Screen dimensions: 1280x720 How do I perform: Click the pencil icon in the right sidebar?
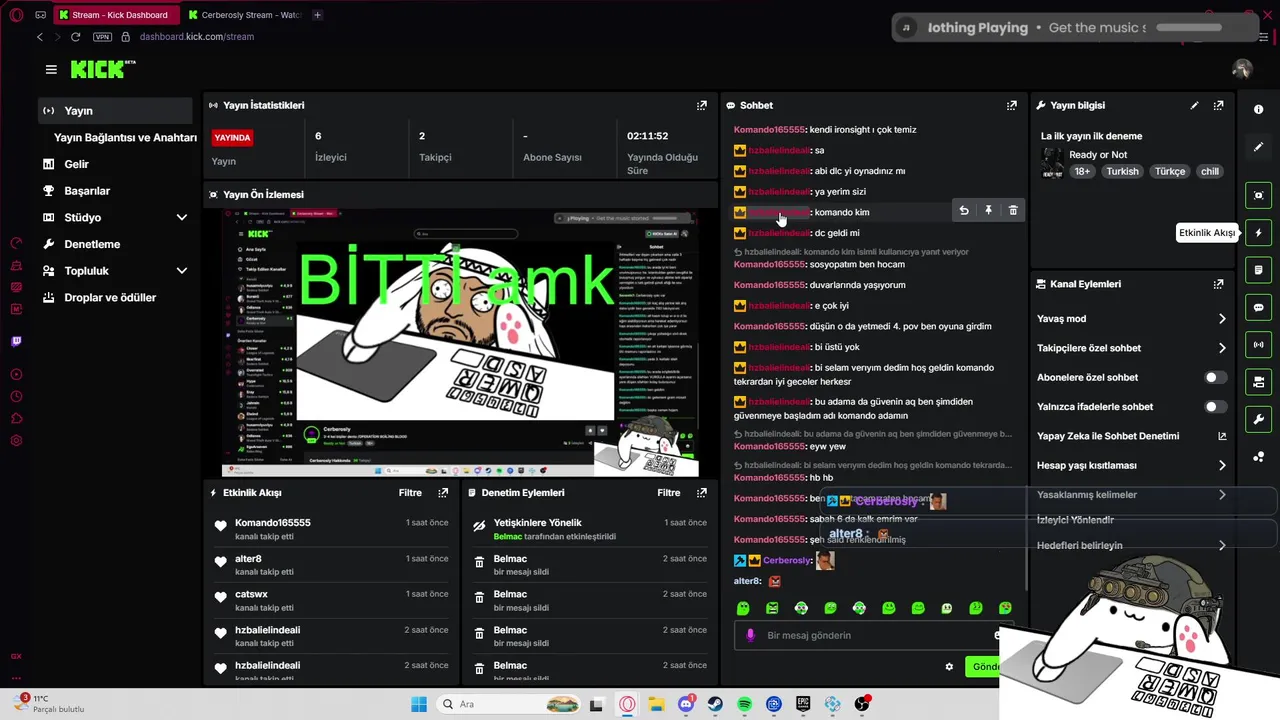click(x=1258, y=147)
